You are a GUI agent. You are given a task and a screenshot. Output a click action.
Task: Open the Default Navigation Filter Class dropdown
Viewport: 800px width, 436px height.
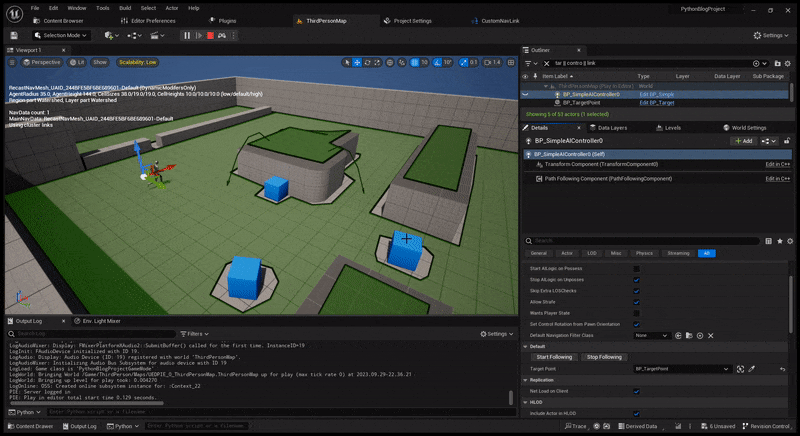(652, 336)
